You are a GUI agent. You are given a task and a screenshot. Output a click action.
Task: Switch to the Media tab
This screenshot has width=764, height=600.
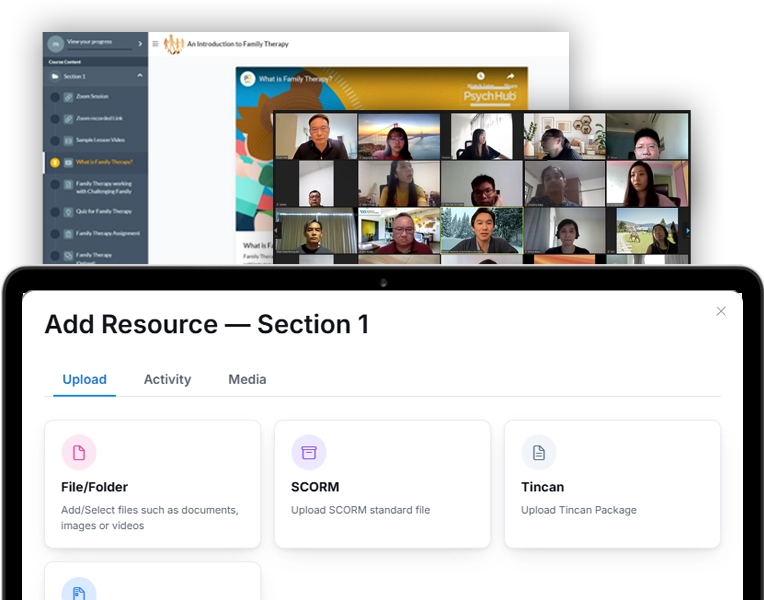(247, 380)
